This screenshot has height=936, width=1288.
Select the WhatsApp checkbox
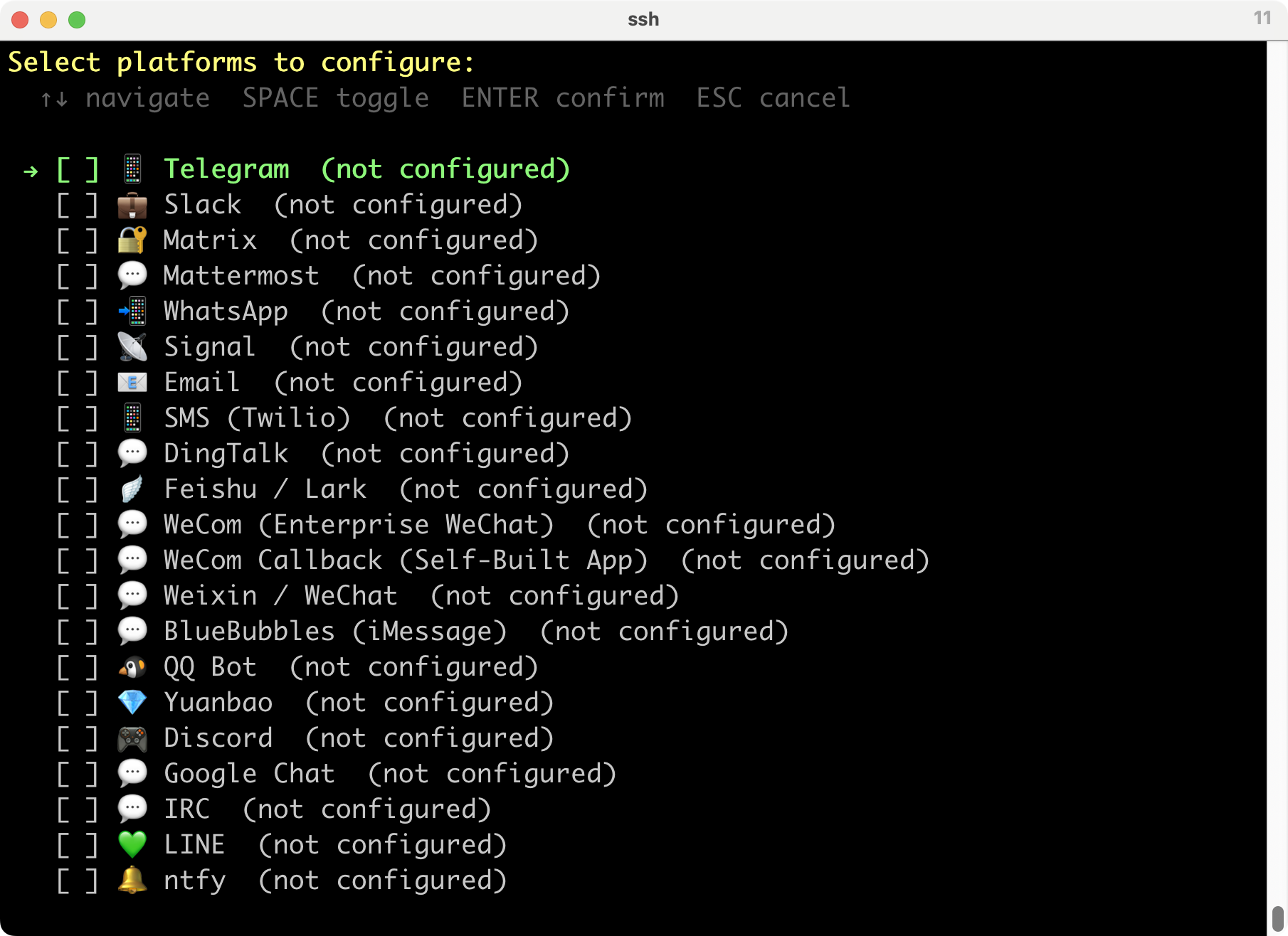pos(78,312)
